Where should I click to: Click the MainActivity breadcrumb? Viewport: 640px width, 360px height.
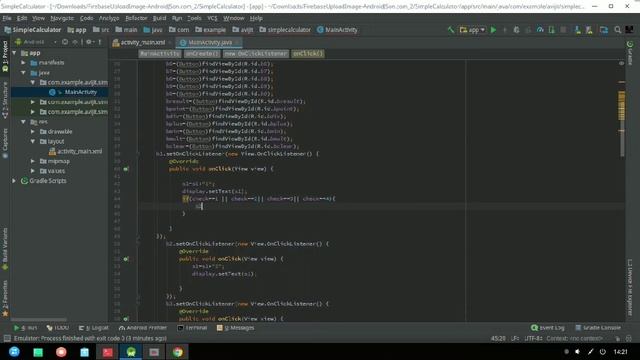(160, 53)
